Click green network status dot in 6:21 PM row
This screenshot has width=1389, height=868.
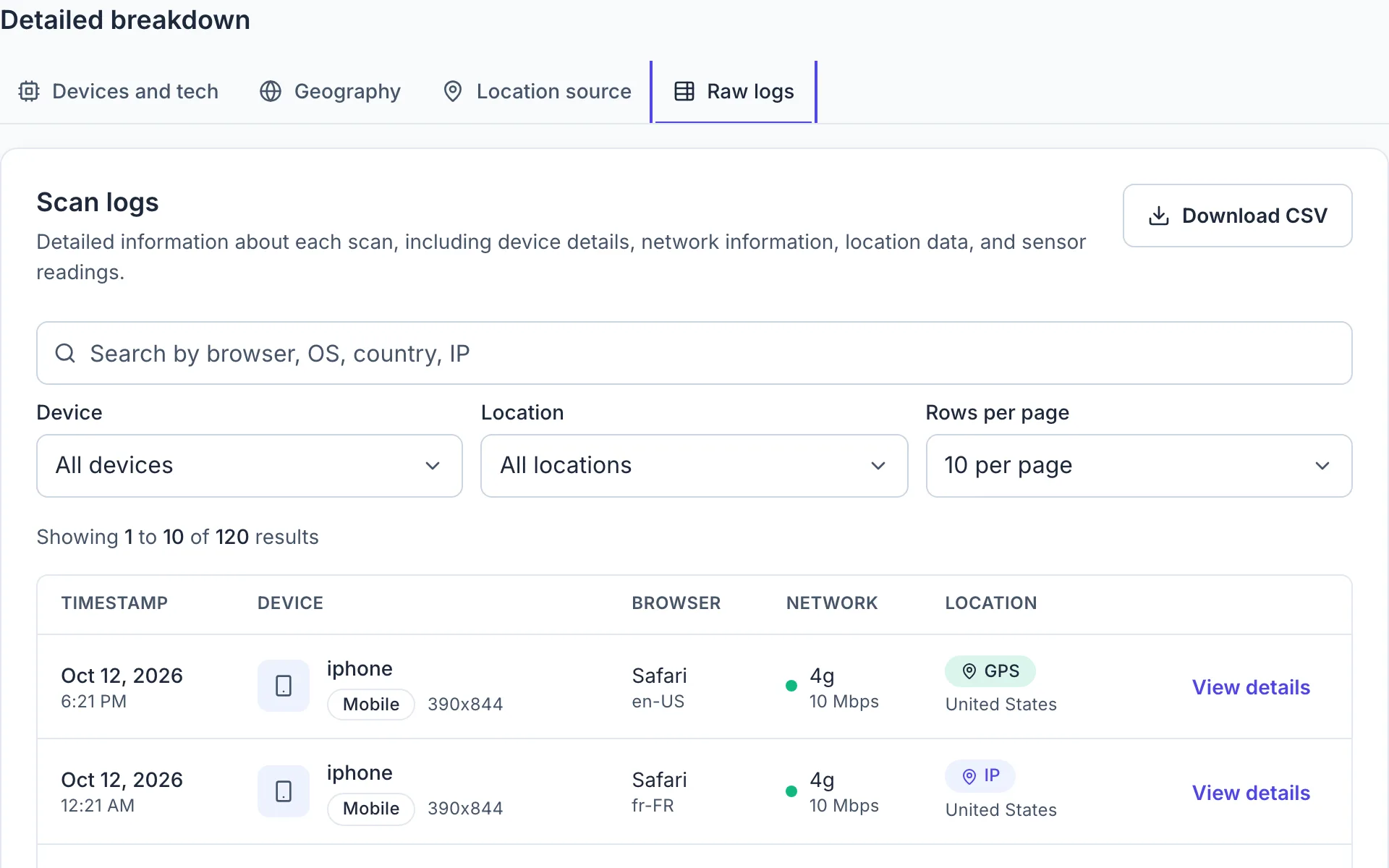pos(791,686)
